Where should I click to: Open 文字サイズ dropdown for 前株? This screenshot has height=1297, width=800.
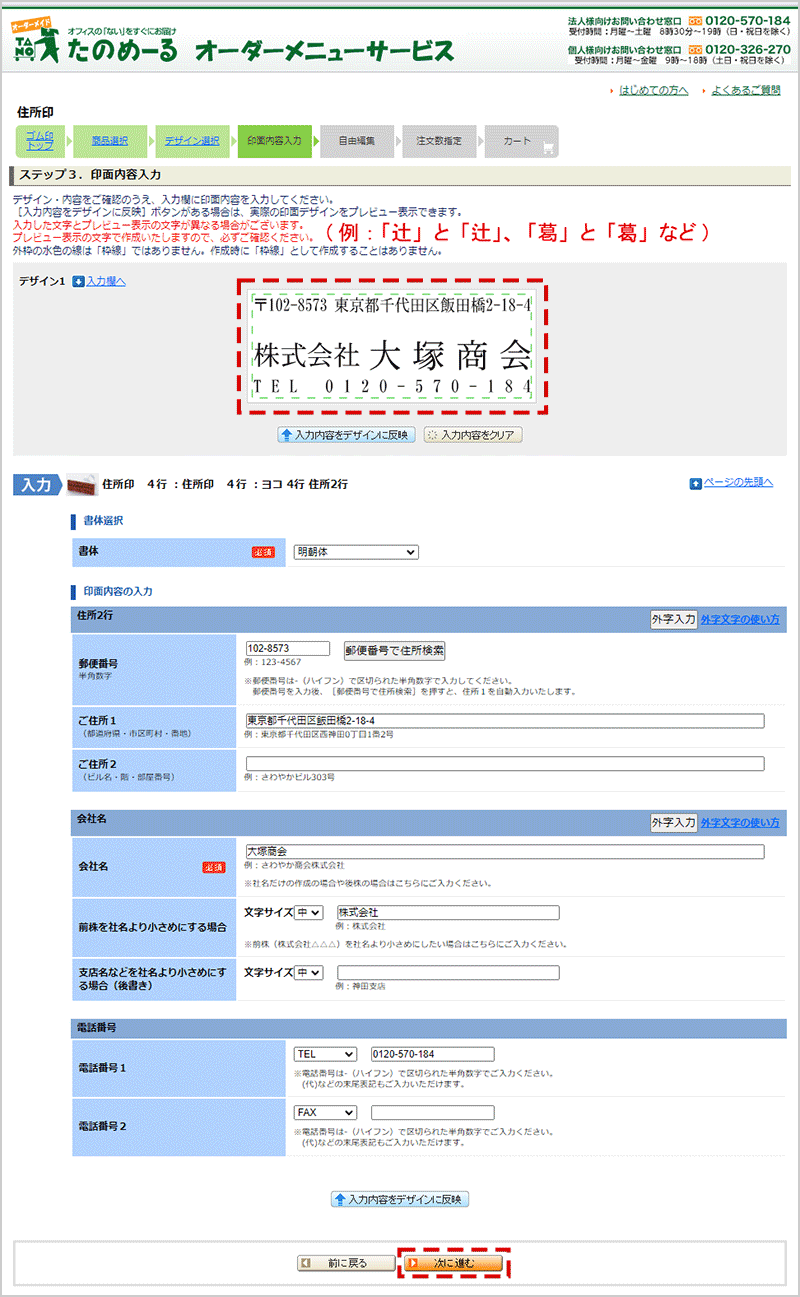308,913
